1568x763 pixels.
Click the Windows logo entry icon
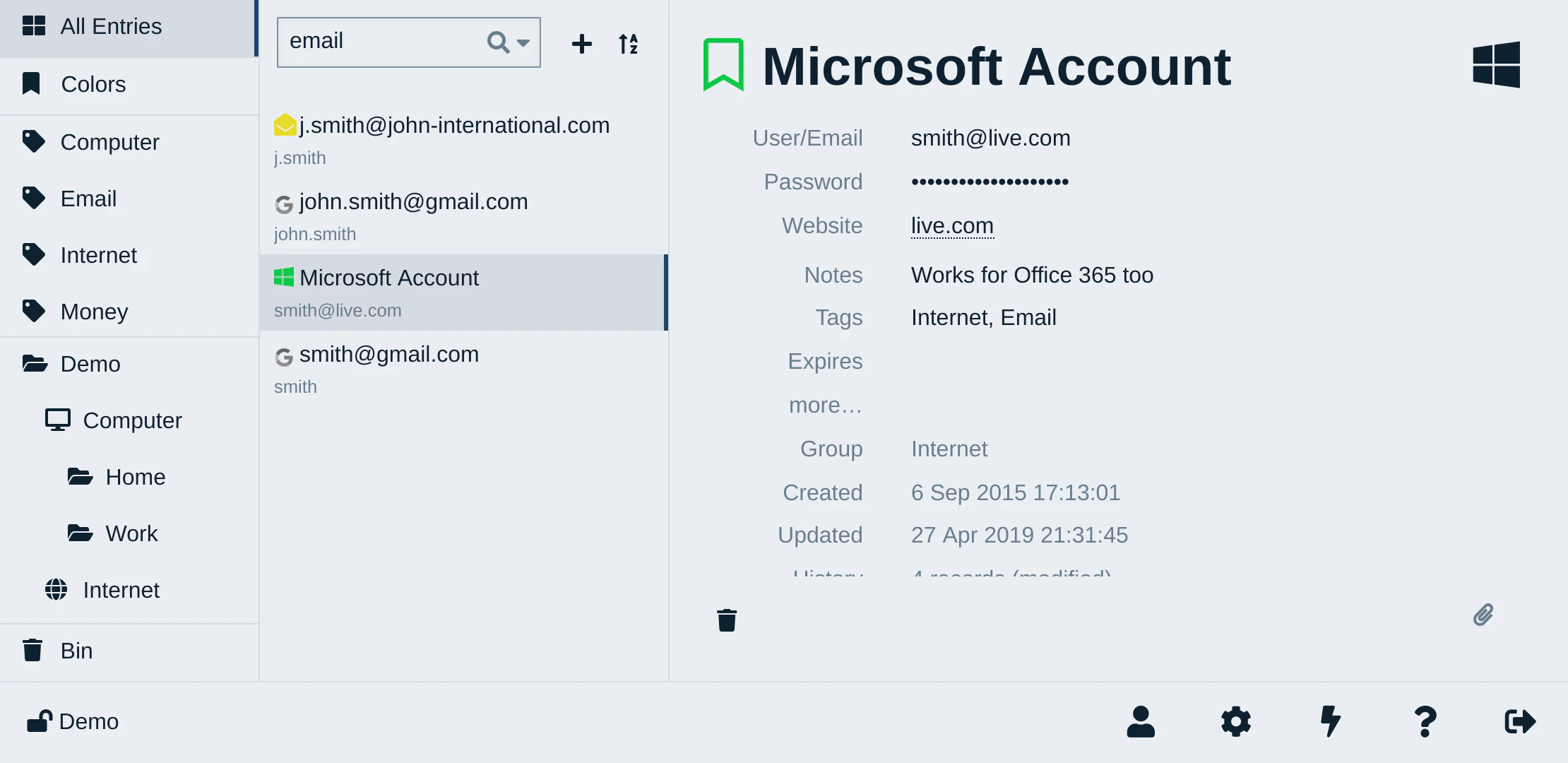pos(1496,65)
